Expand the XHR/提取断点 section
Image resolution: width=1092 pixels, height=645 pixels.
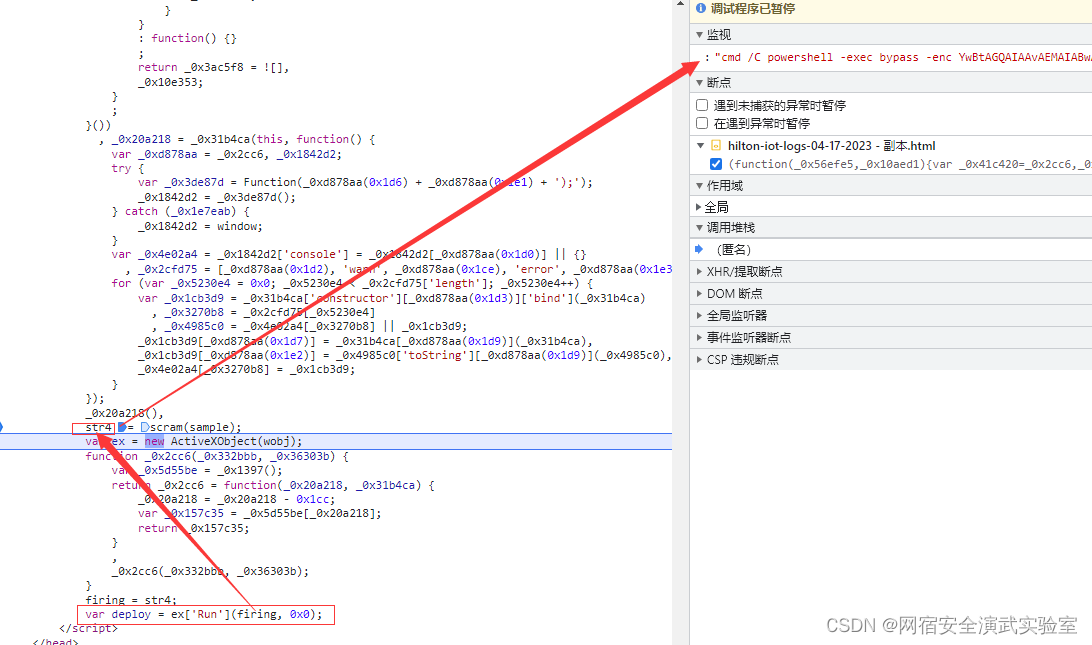(x=699, y=272)
